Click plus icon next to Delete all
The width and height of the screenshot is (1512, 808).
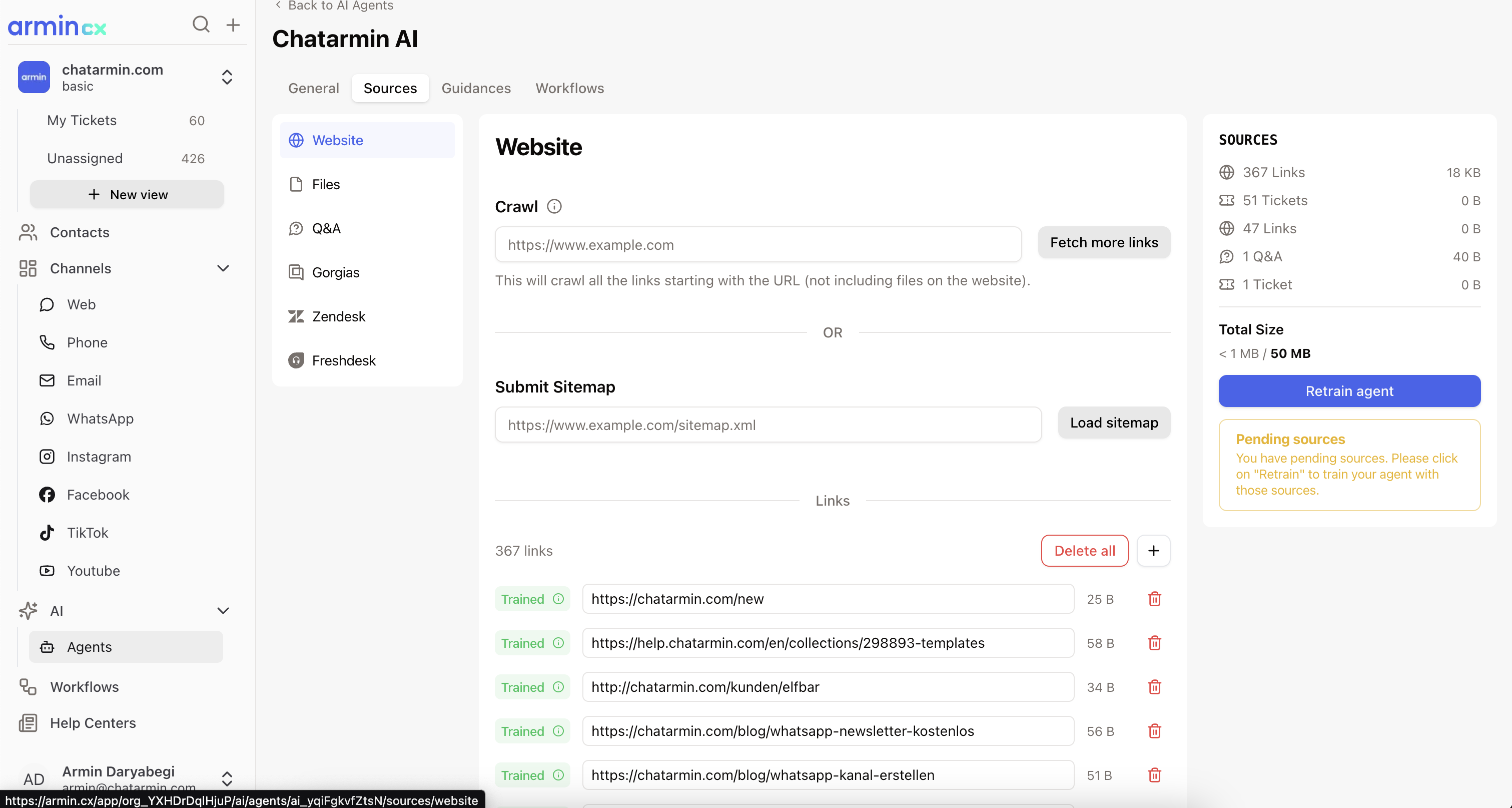tap(1153, 551)
